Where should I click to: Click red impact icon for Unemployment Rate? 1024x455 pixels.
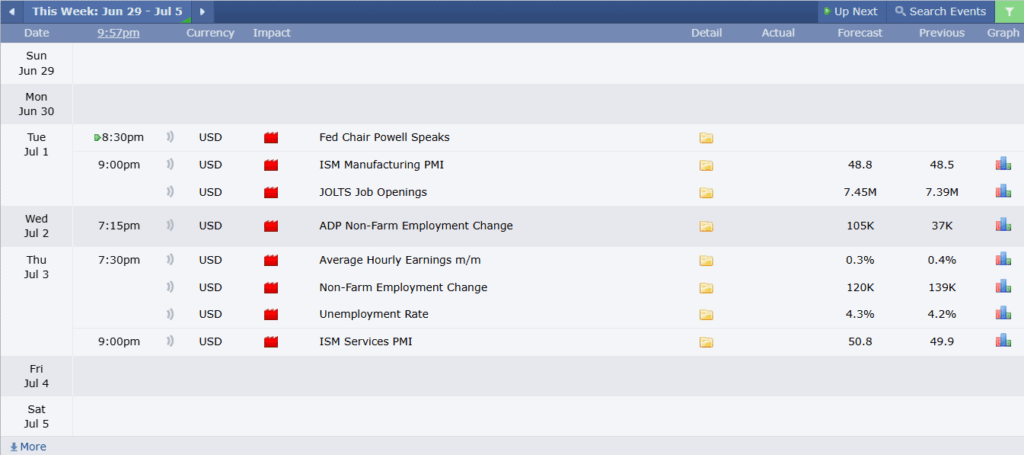tap(271, 315)
